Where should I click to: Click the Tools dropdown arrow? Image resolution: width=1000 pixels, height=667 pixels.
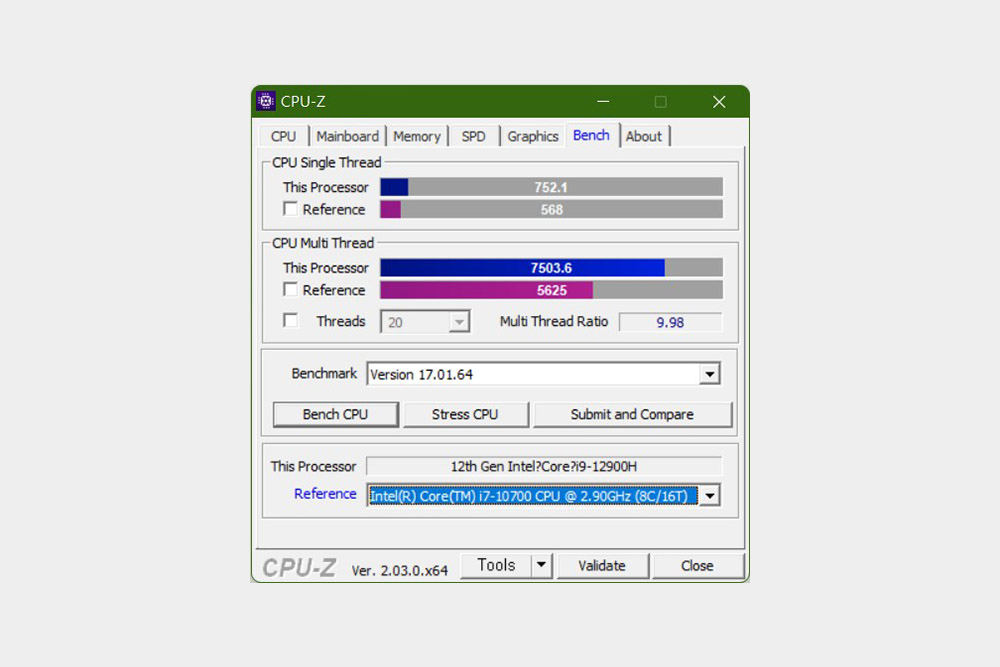point(541,565)
